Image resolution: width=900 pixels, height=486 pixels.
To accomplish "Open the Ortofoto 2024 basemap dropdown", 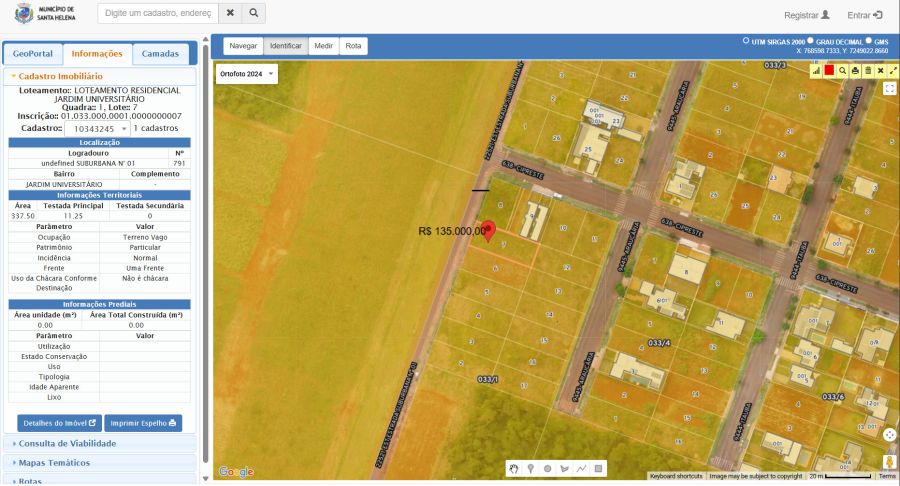I will pos(246,74).
